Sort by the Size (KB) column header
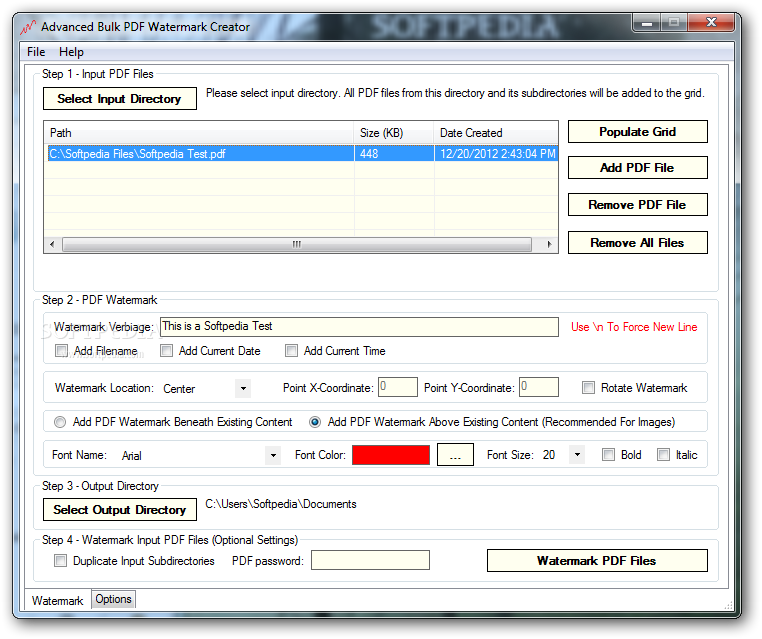The width and height of the screenshot is (762, 639). click(394, 133)
